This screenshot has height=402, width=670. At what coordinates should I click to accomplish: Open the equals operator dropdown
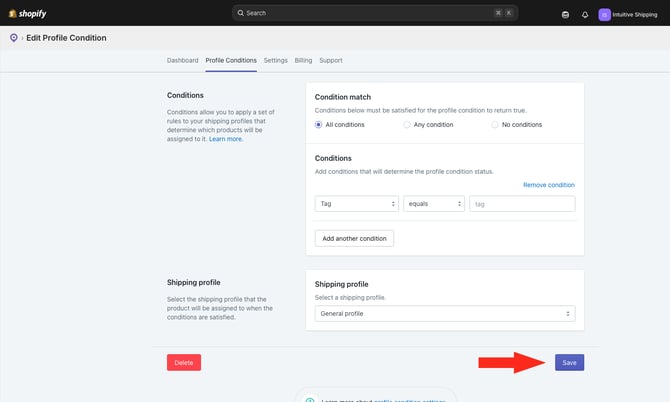coord(434,204)
